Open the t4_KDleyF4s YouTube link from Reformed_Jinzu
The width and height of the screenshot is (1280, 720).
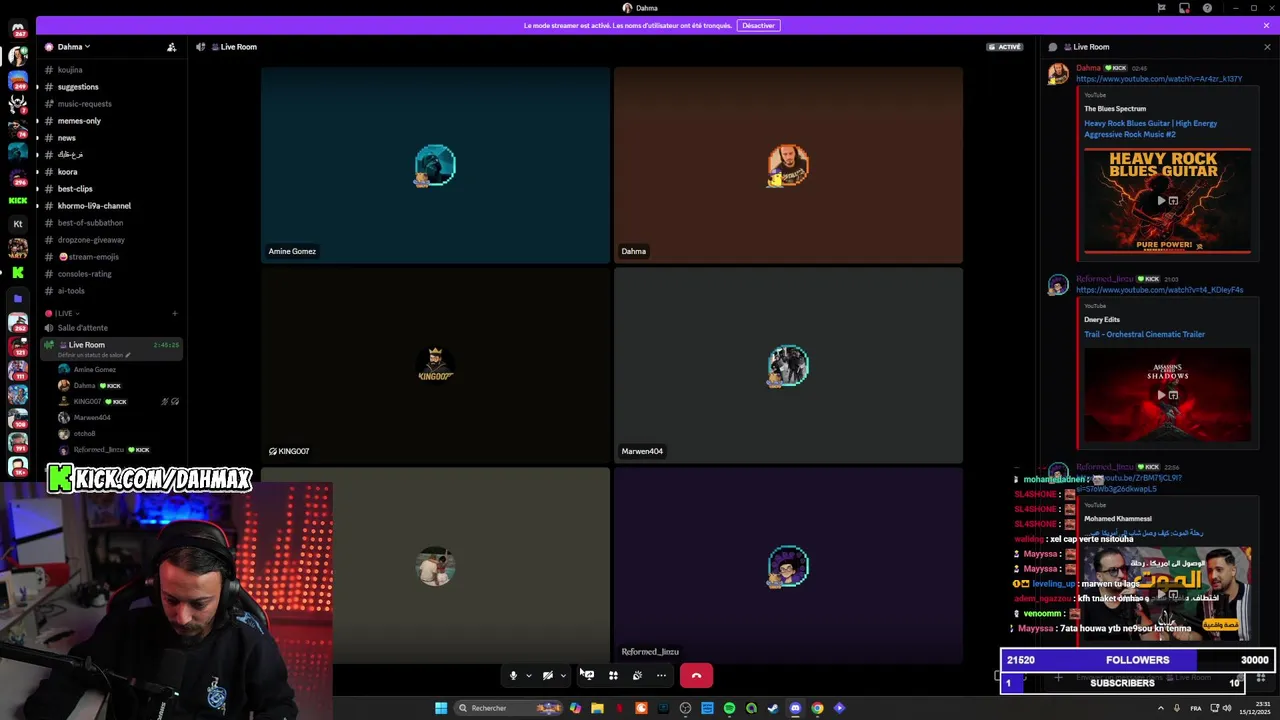(1160, 290)
